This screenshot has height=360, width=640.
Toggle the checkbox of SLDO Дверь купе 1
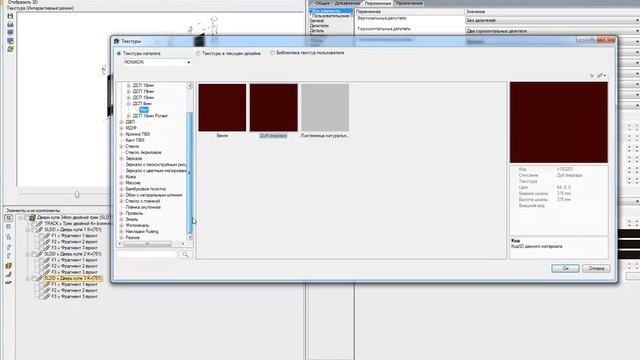coord(34,230)
